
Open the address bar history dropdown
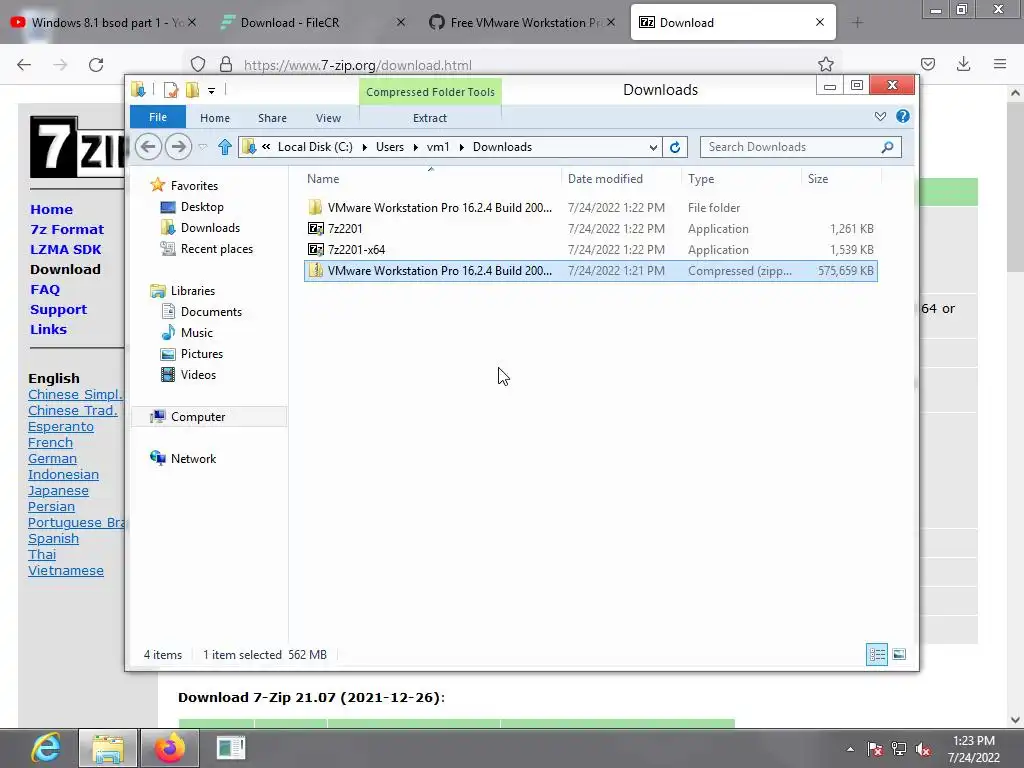(x=652, y=148)
